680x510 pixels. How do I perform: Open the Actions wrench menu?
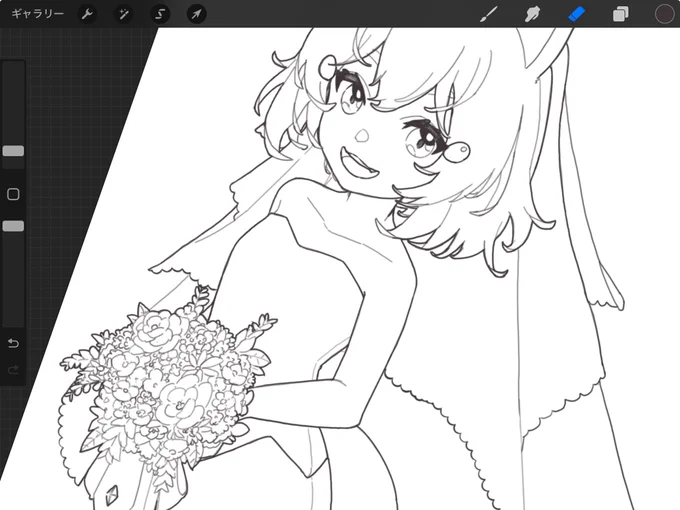point(87,14)
